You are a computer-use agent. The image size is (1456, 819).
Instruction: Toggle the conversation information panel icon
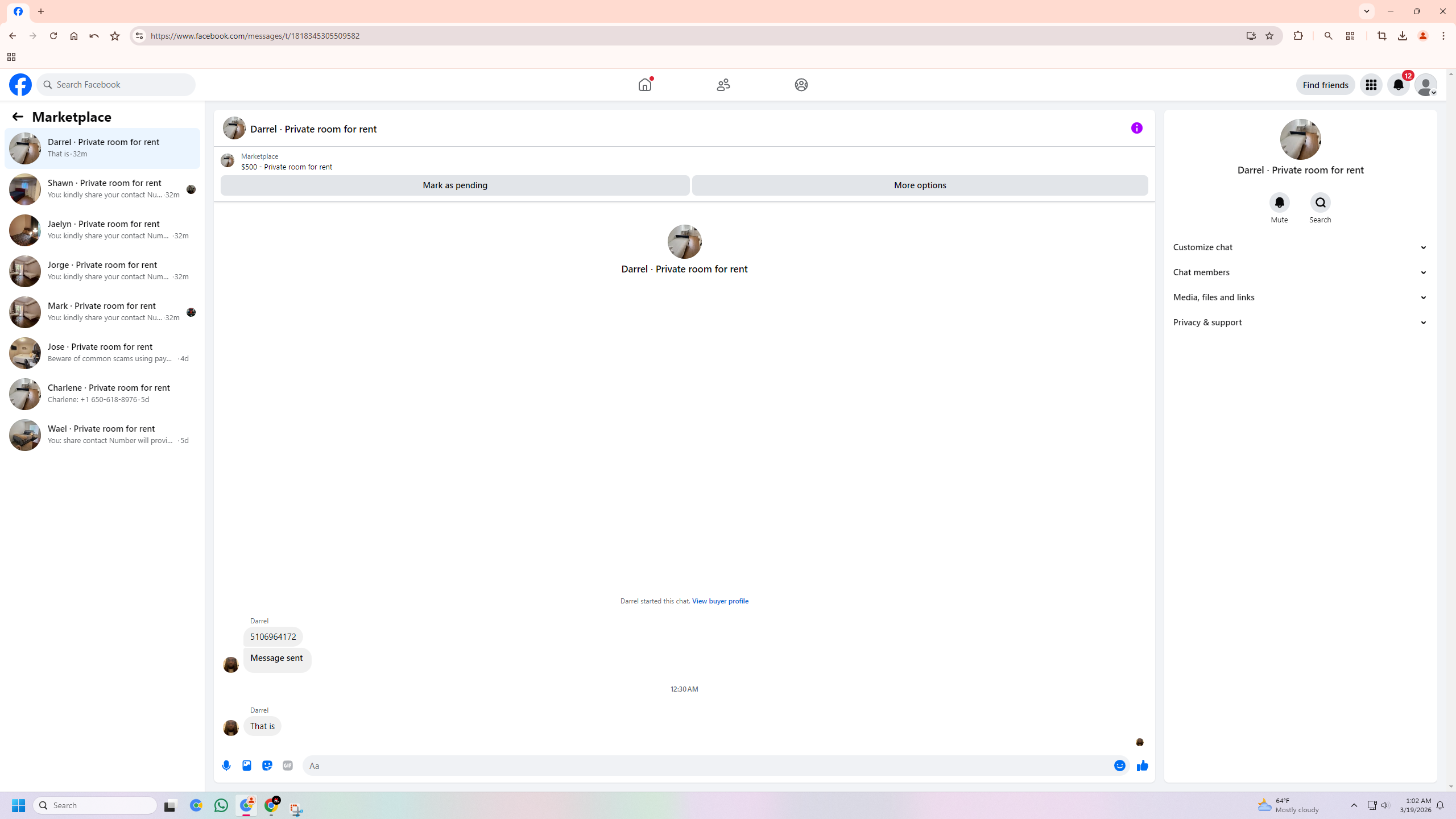1136,128
